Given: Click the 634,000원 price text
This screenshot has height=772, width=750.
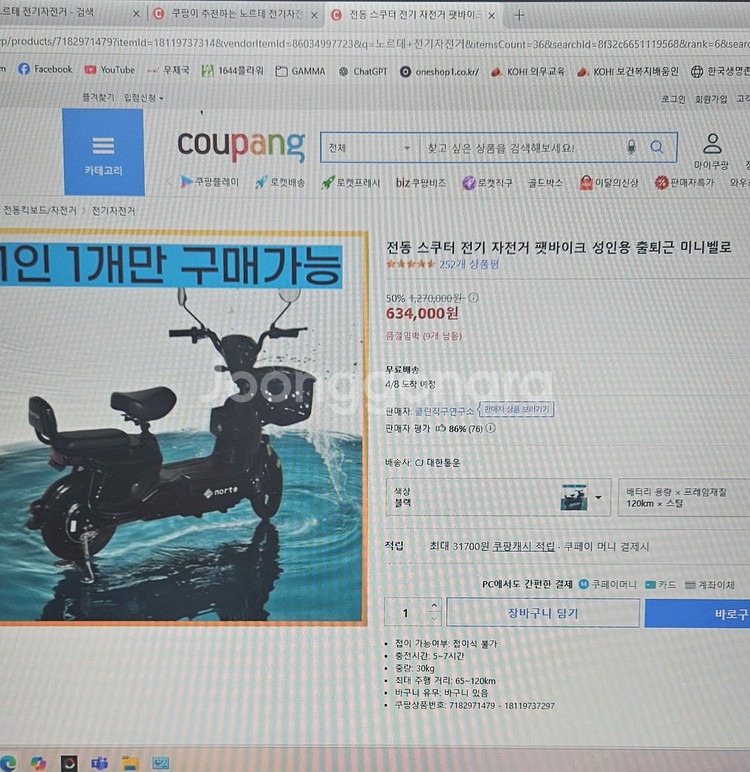Looking at the screenshot, I should [x=422, y=313].
